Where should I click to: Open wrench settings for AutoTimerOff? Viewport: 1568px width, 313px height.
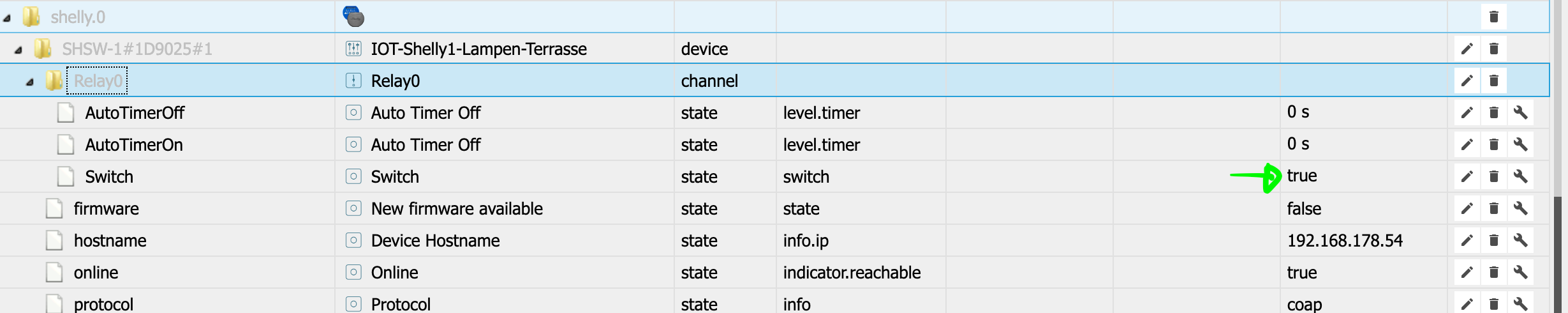tap(1520, 112)
